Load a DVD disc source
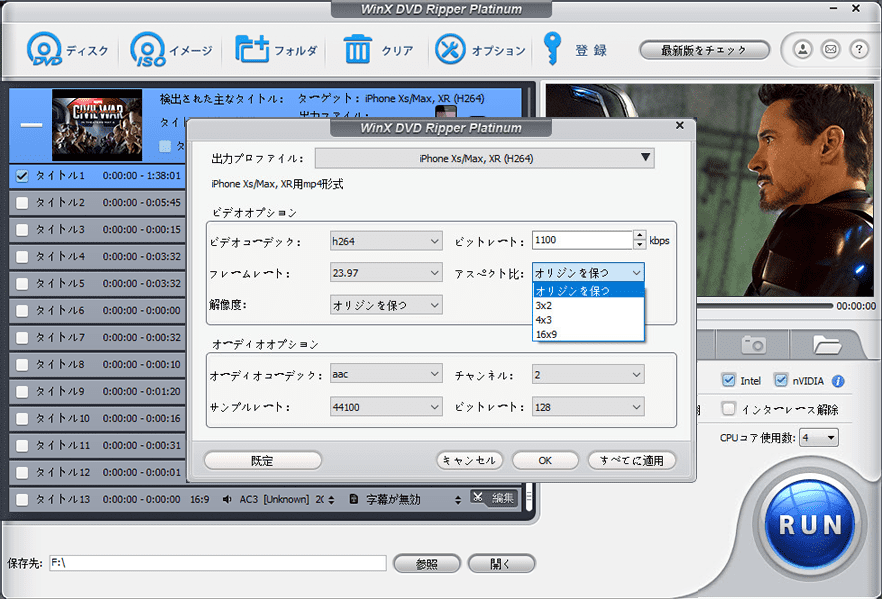This screenshot has height=599, width=882. (x=44, y=49)
